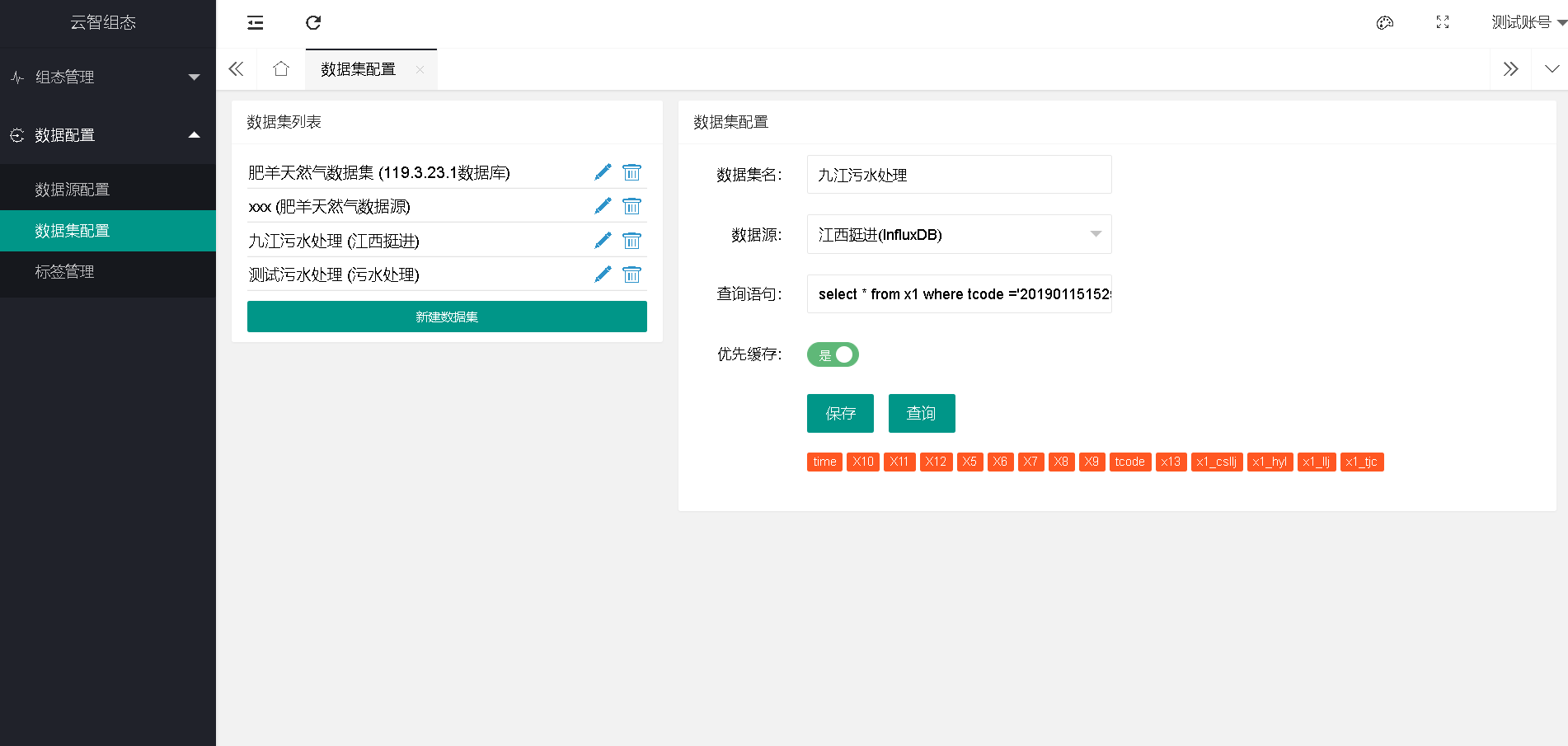Delete 测试污水处理 dataset trash icon
Viewport: 1568px width, 746px height.
pyautogui.click(x=631, y=274)
